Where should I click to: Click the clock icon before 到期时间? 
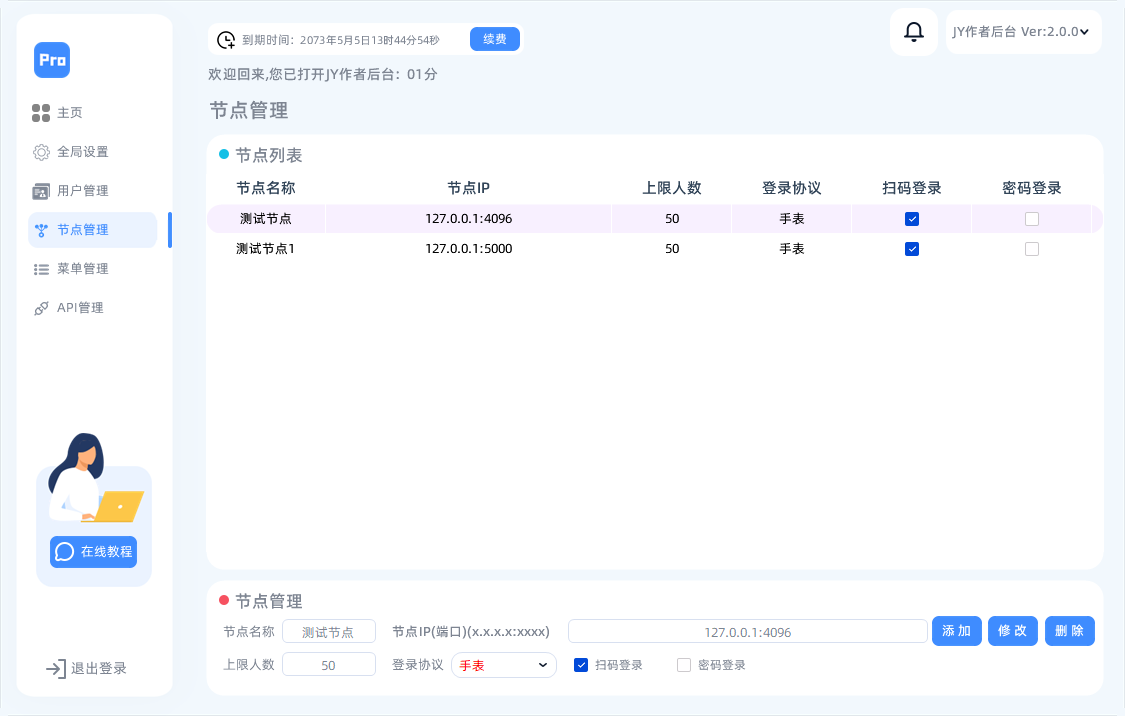(226, 38)
